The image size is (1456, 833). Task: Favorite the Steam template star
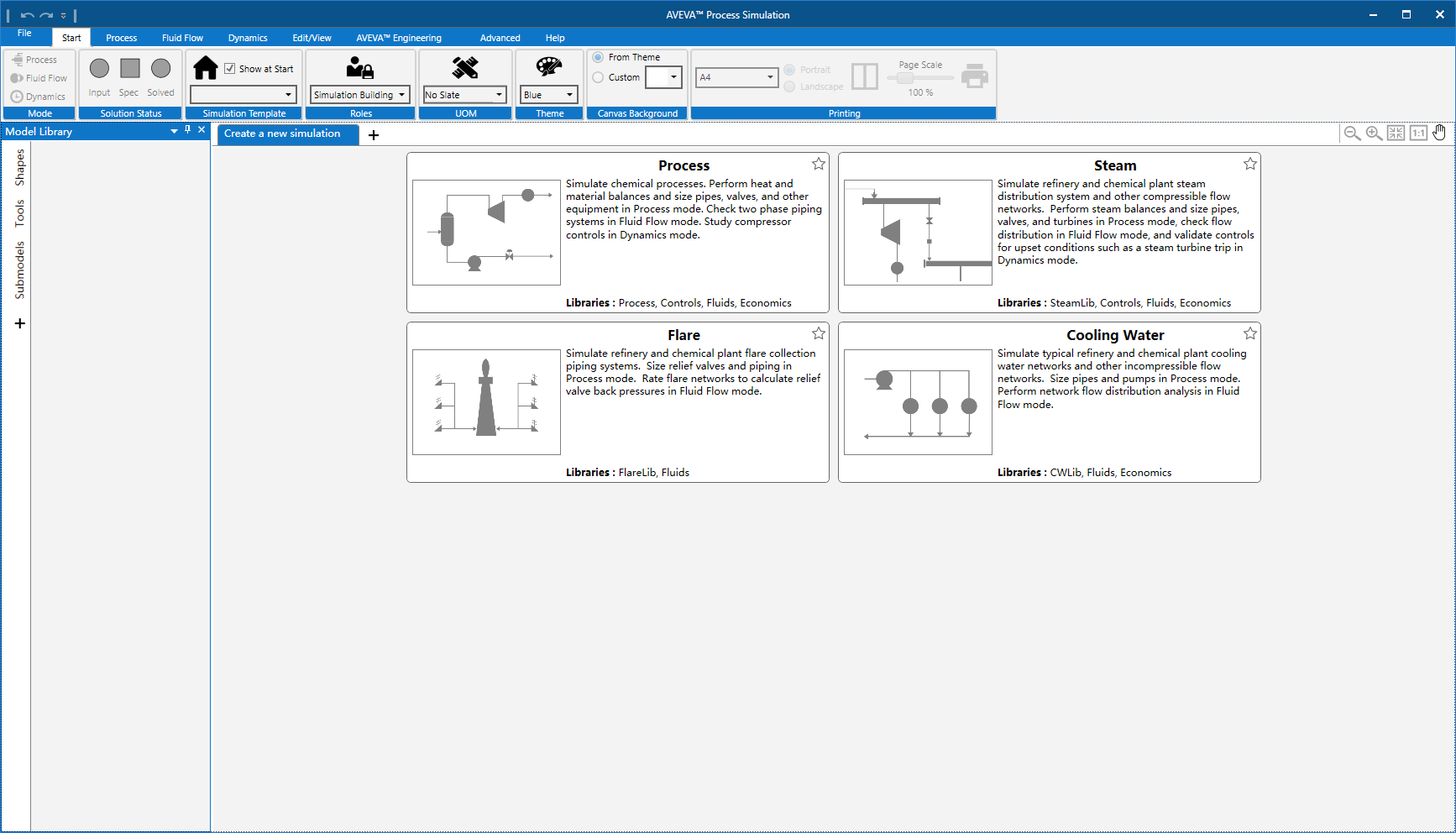pyautogui.click(x=1250, y=164)
